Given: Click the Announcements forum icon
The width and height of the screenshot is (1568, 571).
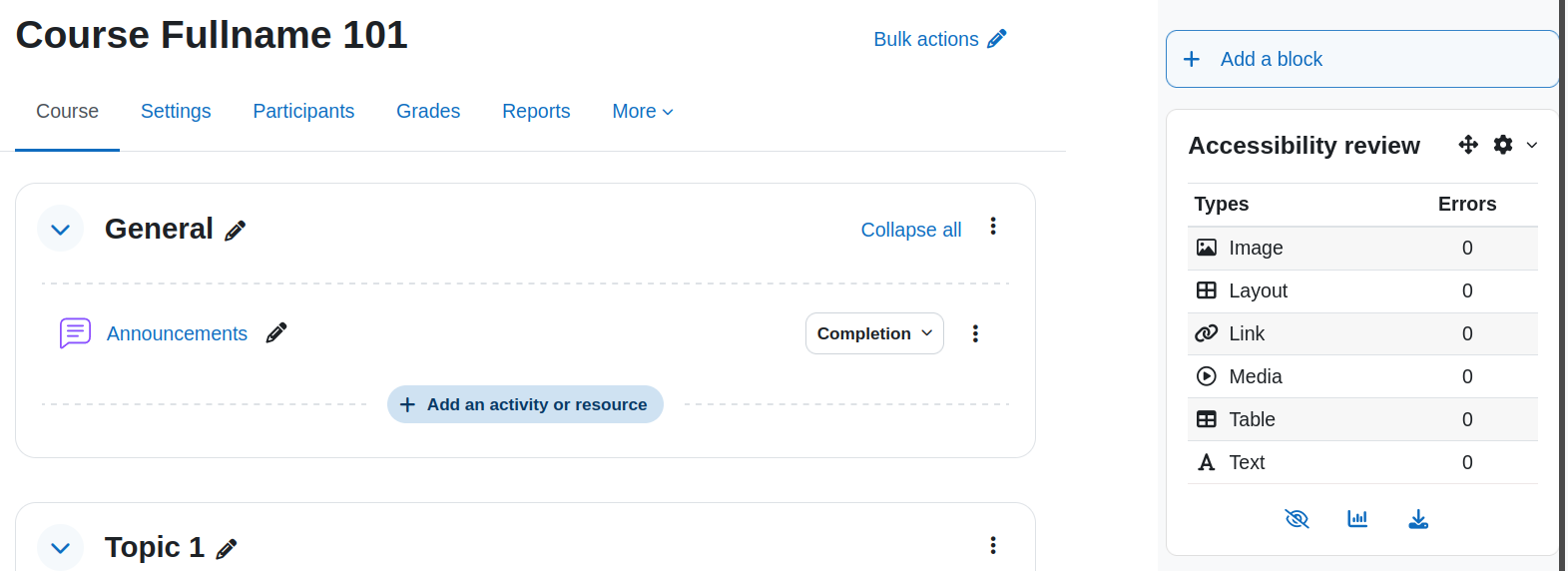Looking at the screenshot, I should click(75, 332).
